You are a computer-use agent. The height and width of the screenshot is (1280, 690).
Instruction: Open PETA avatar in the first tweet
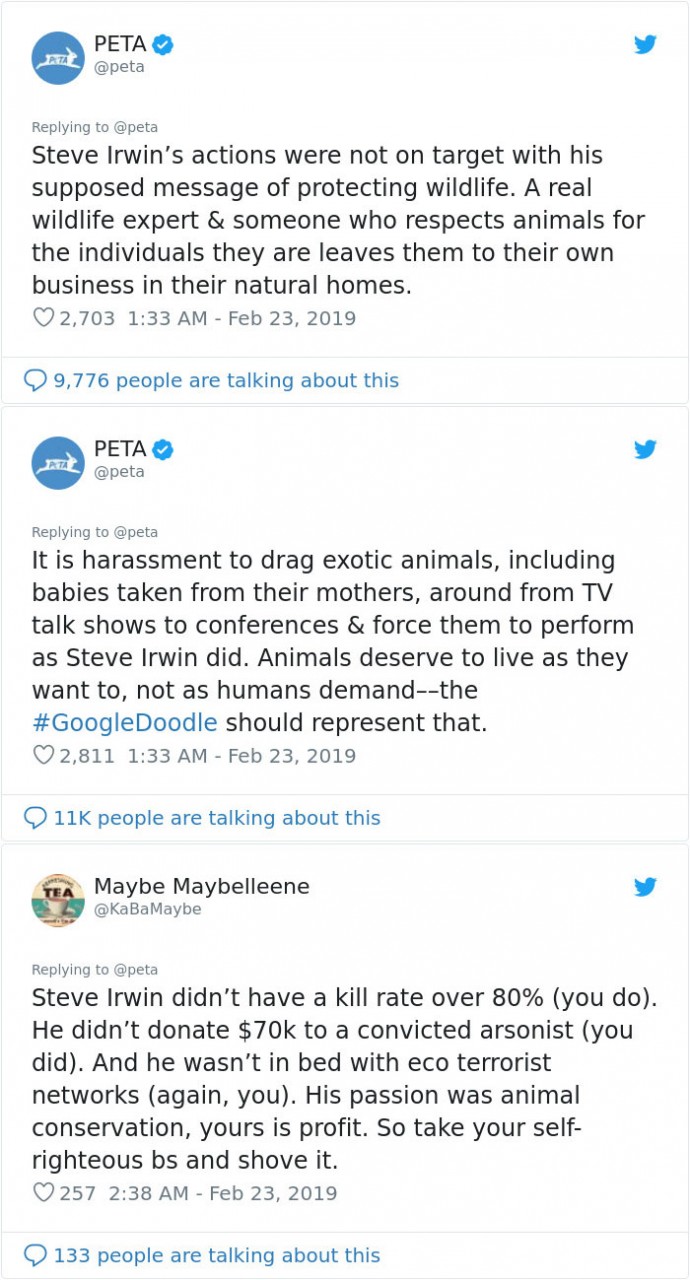tap(58, 58)
